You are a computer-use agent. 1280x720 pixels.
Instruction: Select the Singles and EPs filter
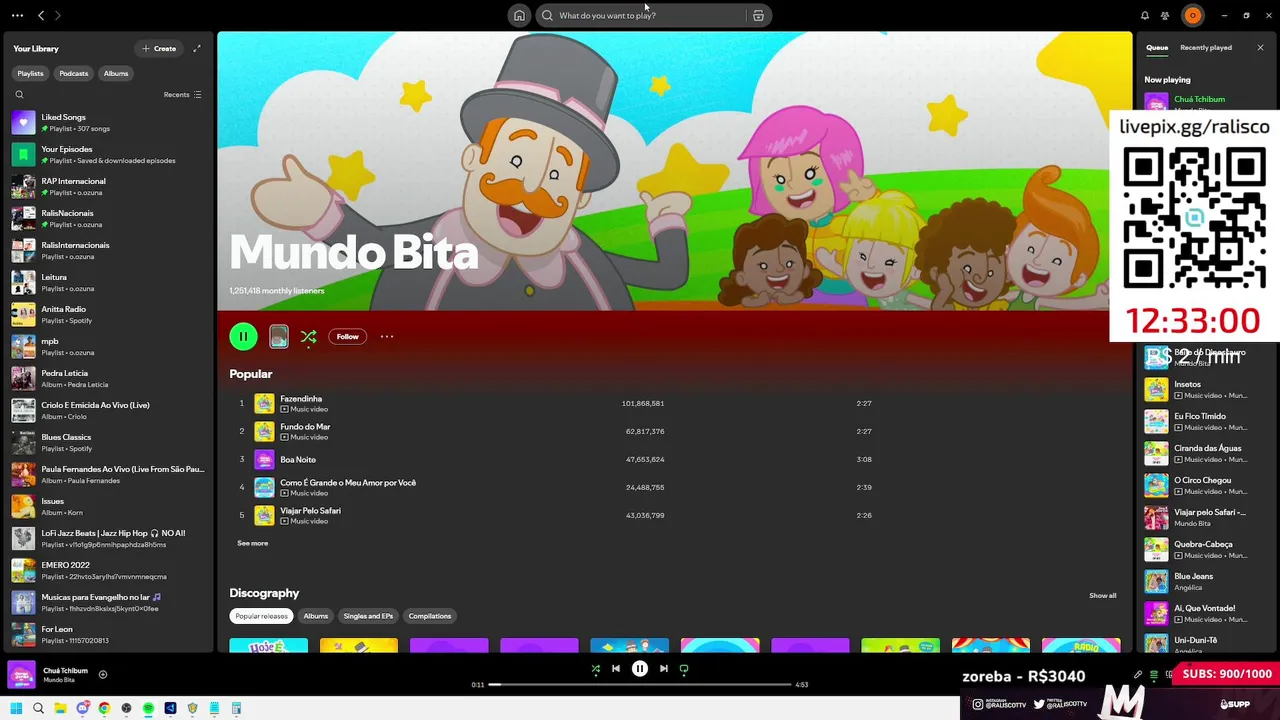pyautogui.click(x=368, y=616)
